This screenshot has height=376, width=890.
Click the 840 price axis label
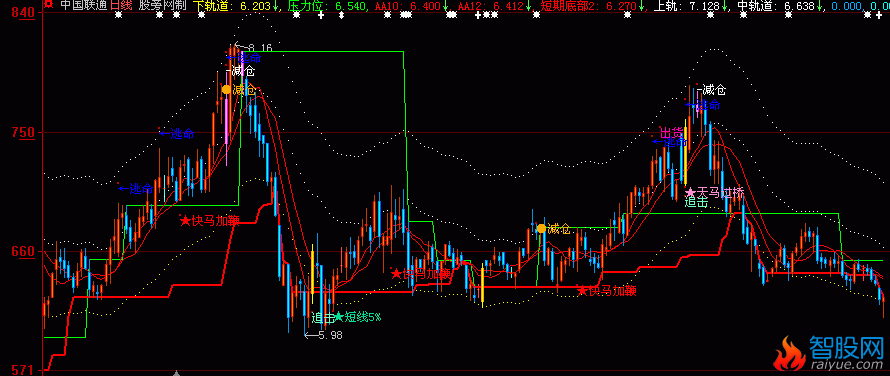[x=28, y=12]
